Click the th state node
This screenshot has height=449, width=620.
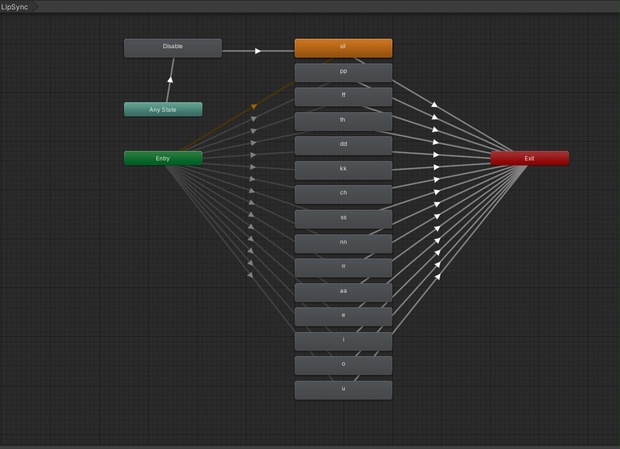coord(343,121)
